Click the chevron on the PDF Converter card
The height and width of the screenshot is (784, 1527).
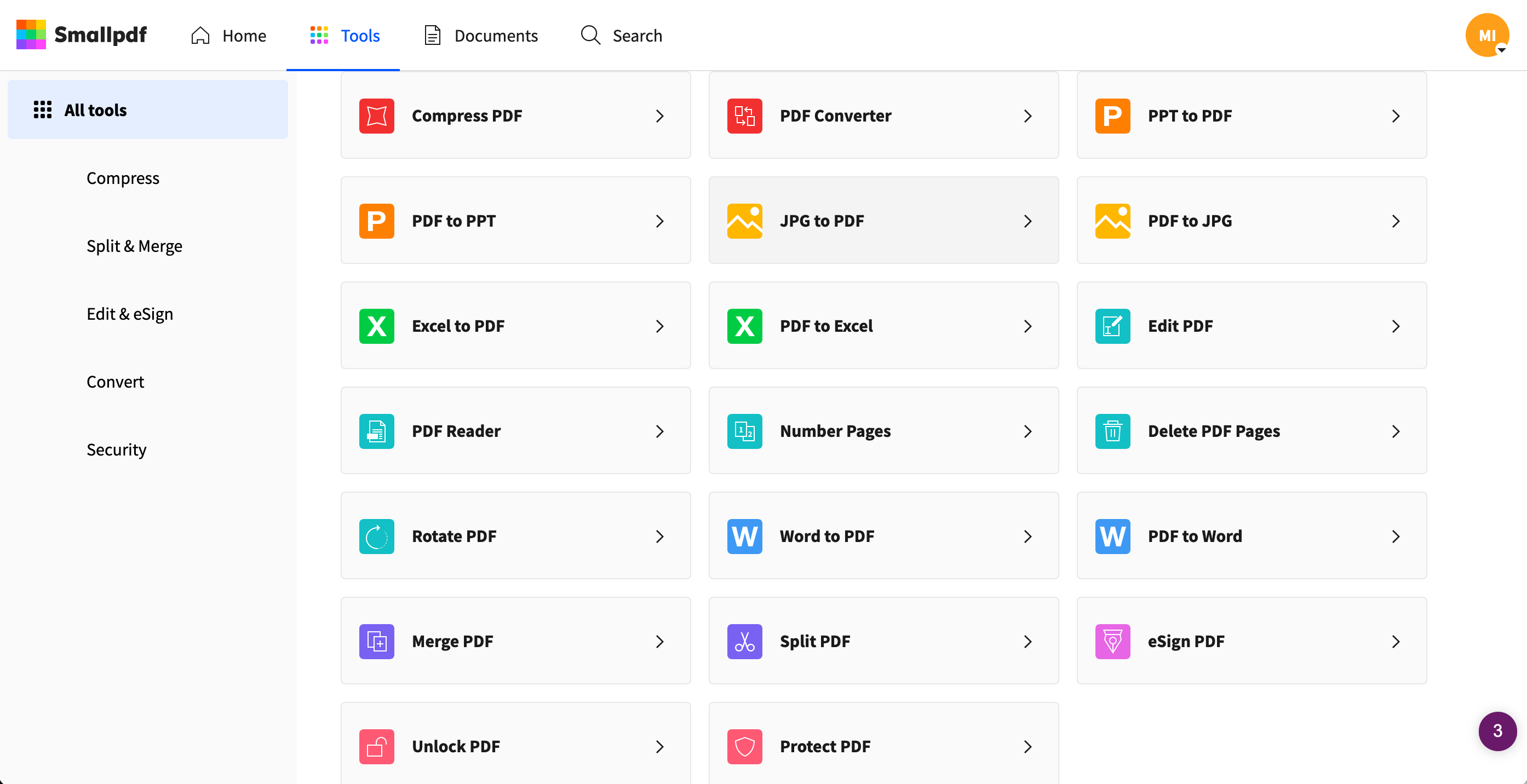pos(1028,116)
